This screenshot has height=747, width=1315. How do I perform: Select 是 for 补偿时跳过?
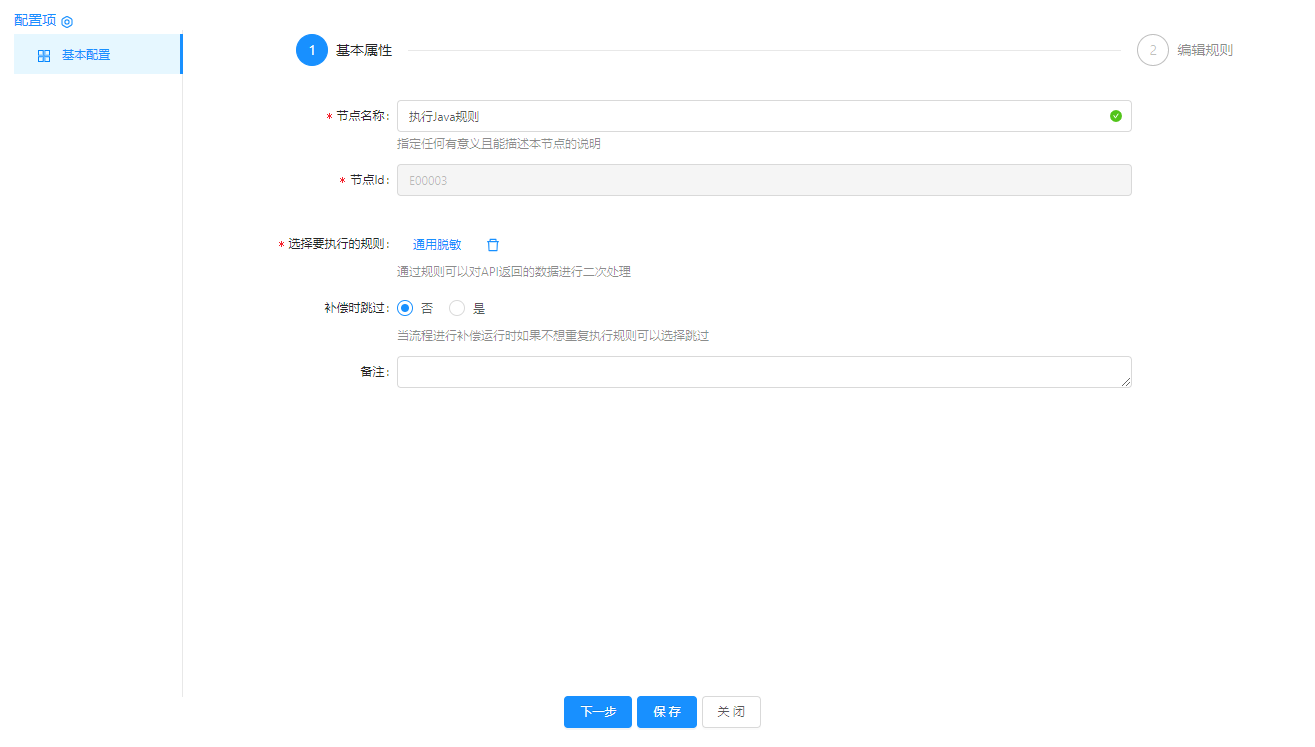point(457,308)
